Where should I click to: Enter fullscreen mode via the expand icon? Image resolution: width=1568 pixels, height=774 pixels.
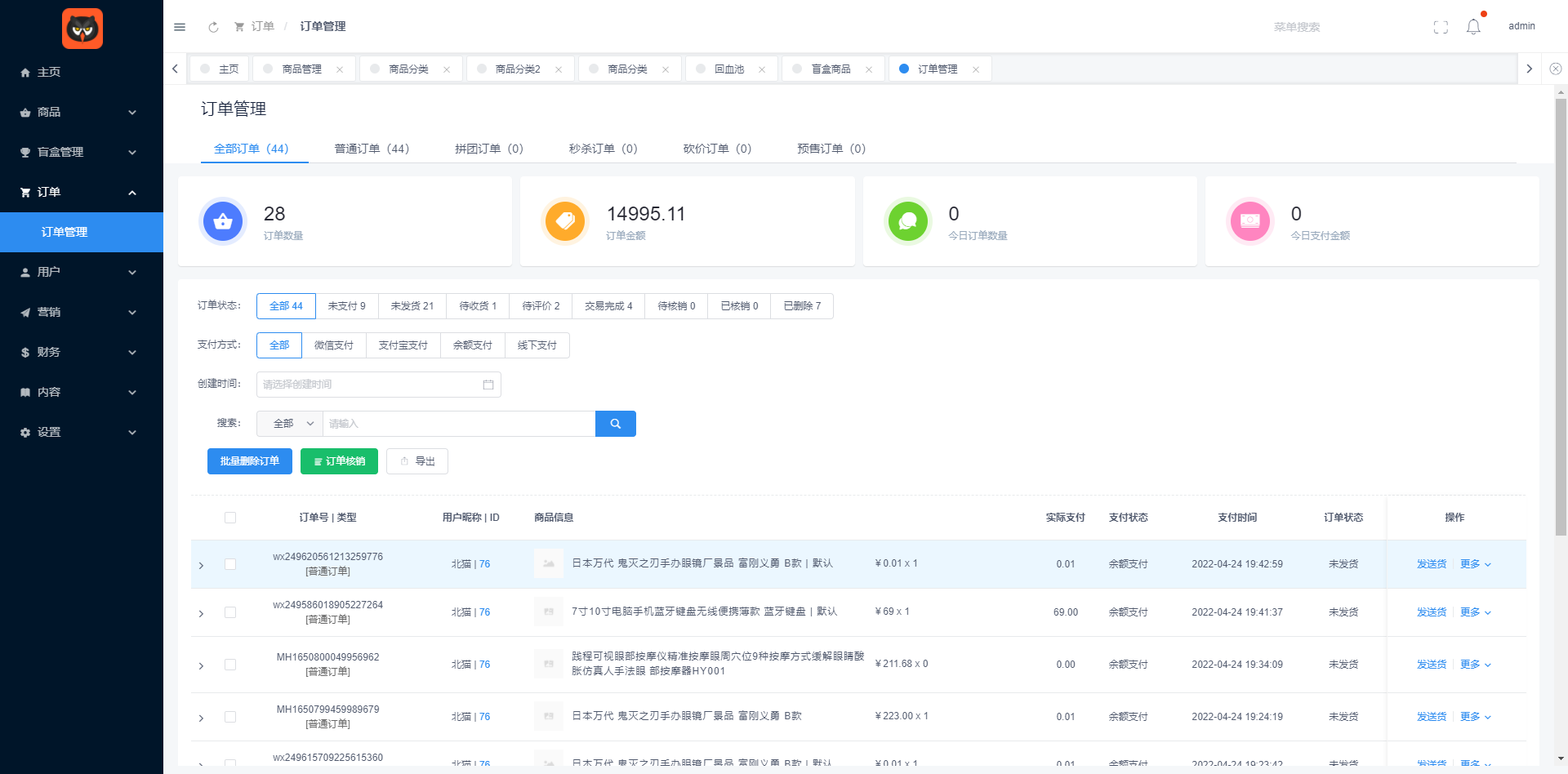[1441, 26]
